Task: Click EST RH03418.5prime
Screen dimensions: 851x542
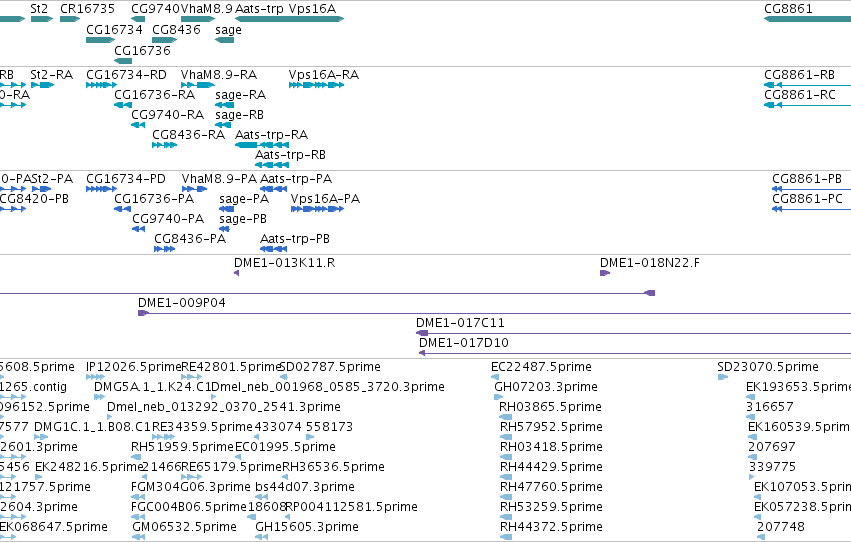Action: 506,457
